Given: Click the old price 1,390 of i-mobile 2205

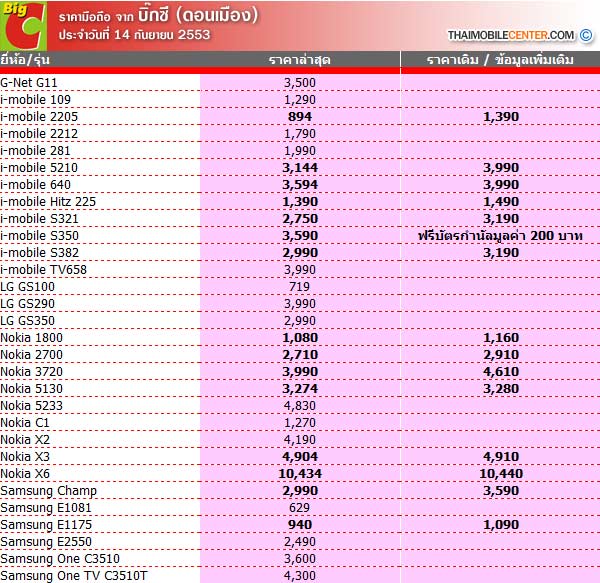Looking at the screenshot, I should tap(501, 117).
